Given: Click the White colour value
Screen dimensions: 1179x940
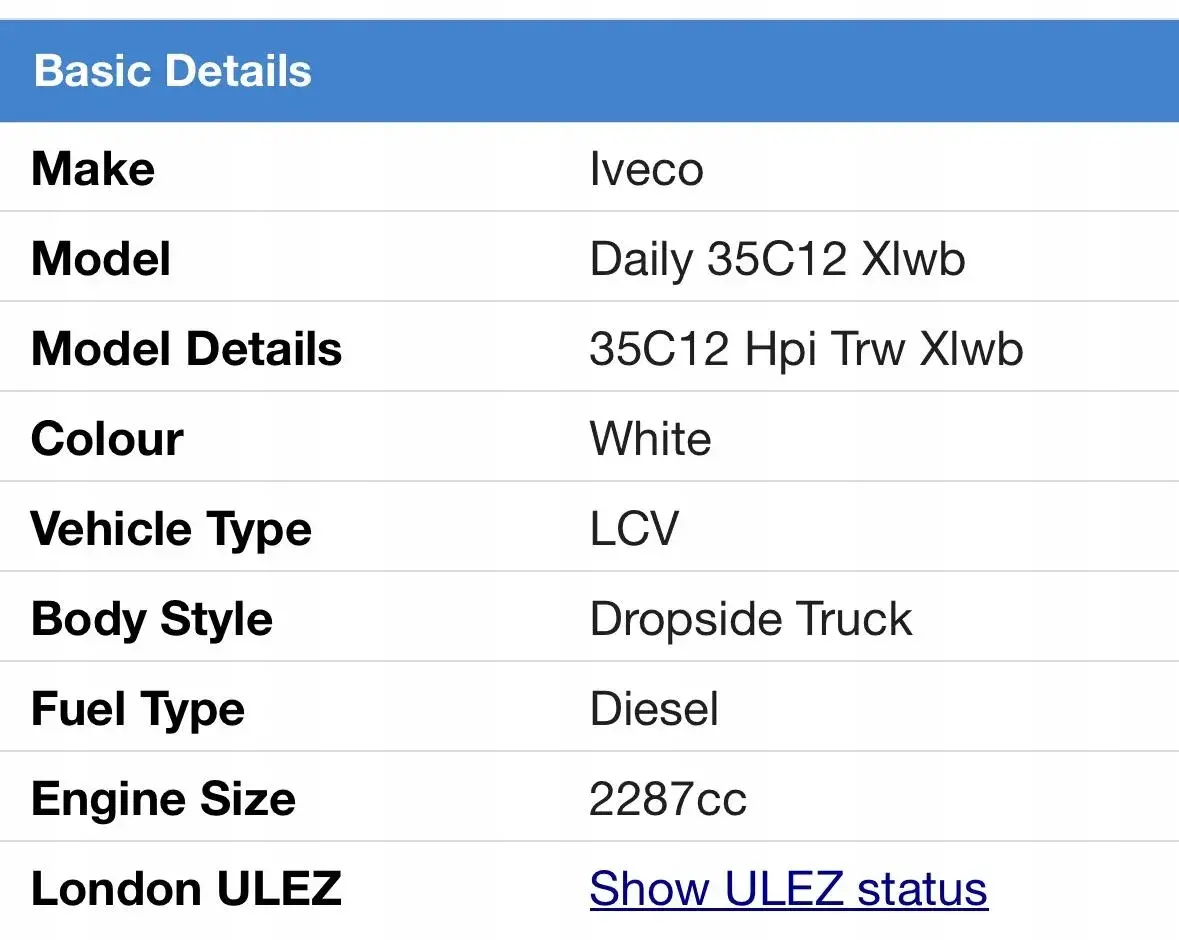Looking at the screenshot, I should tap(650, 439).
